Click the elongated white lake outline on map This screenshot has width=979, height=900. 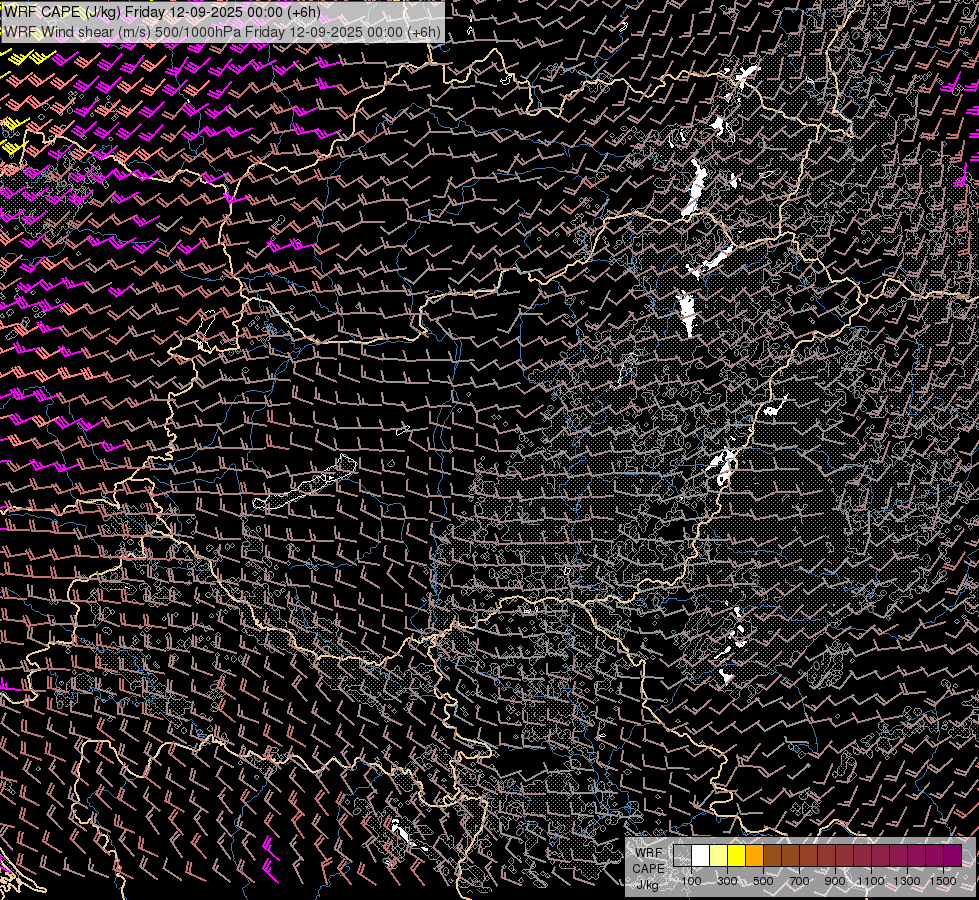pyautogui.click(x=305, y=483)
